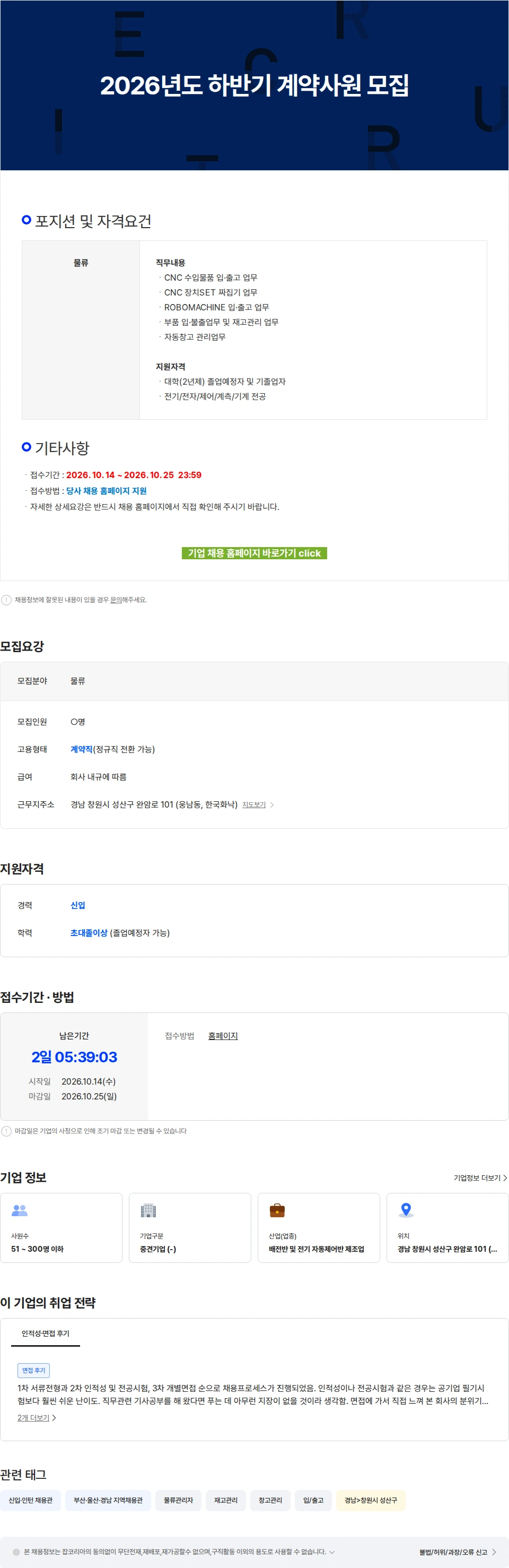Click the 경남 창원시 성산구 완암로 101 location card
Viewport: 509px width, 1568px height.
click(447, 1228)
